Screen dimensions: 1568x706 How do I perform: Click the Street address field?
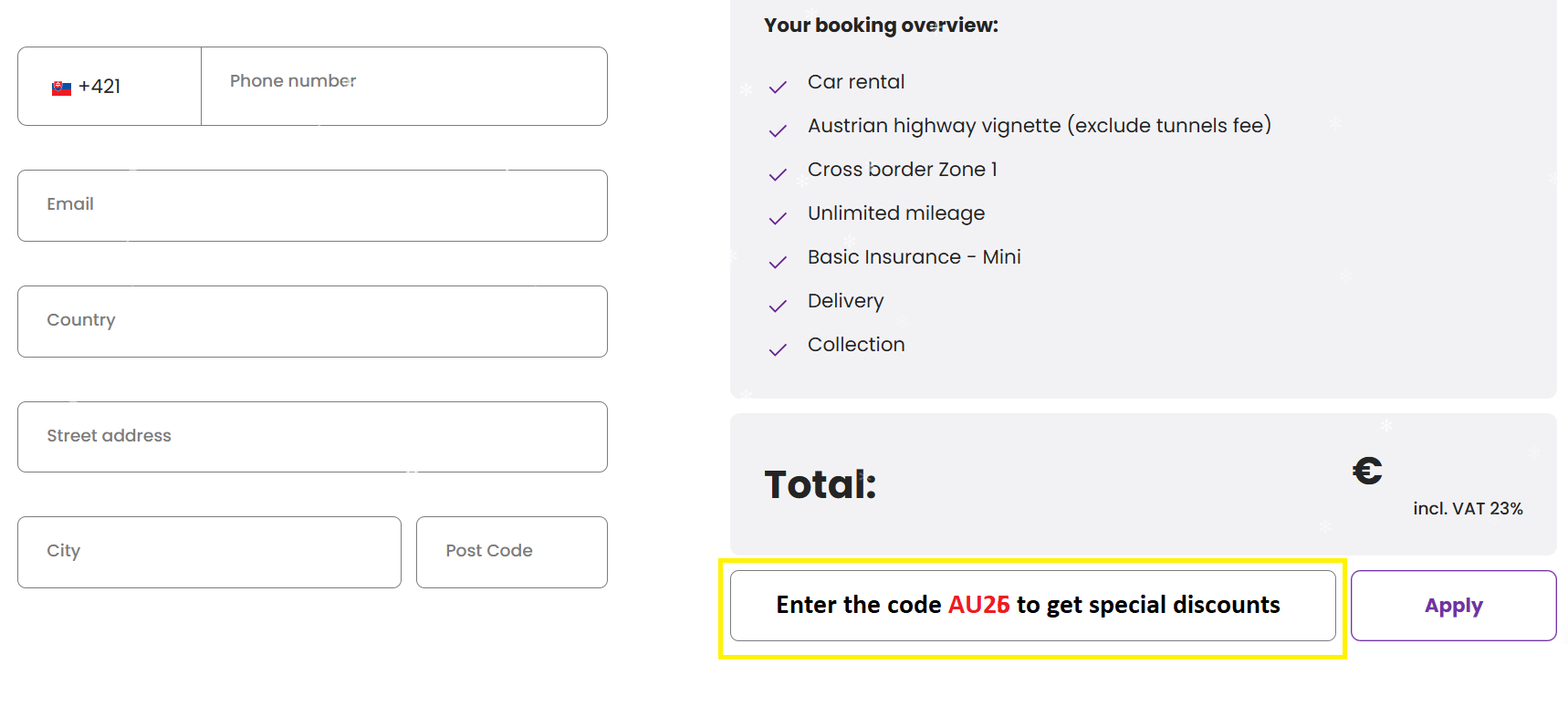(x=312, y=437)
